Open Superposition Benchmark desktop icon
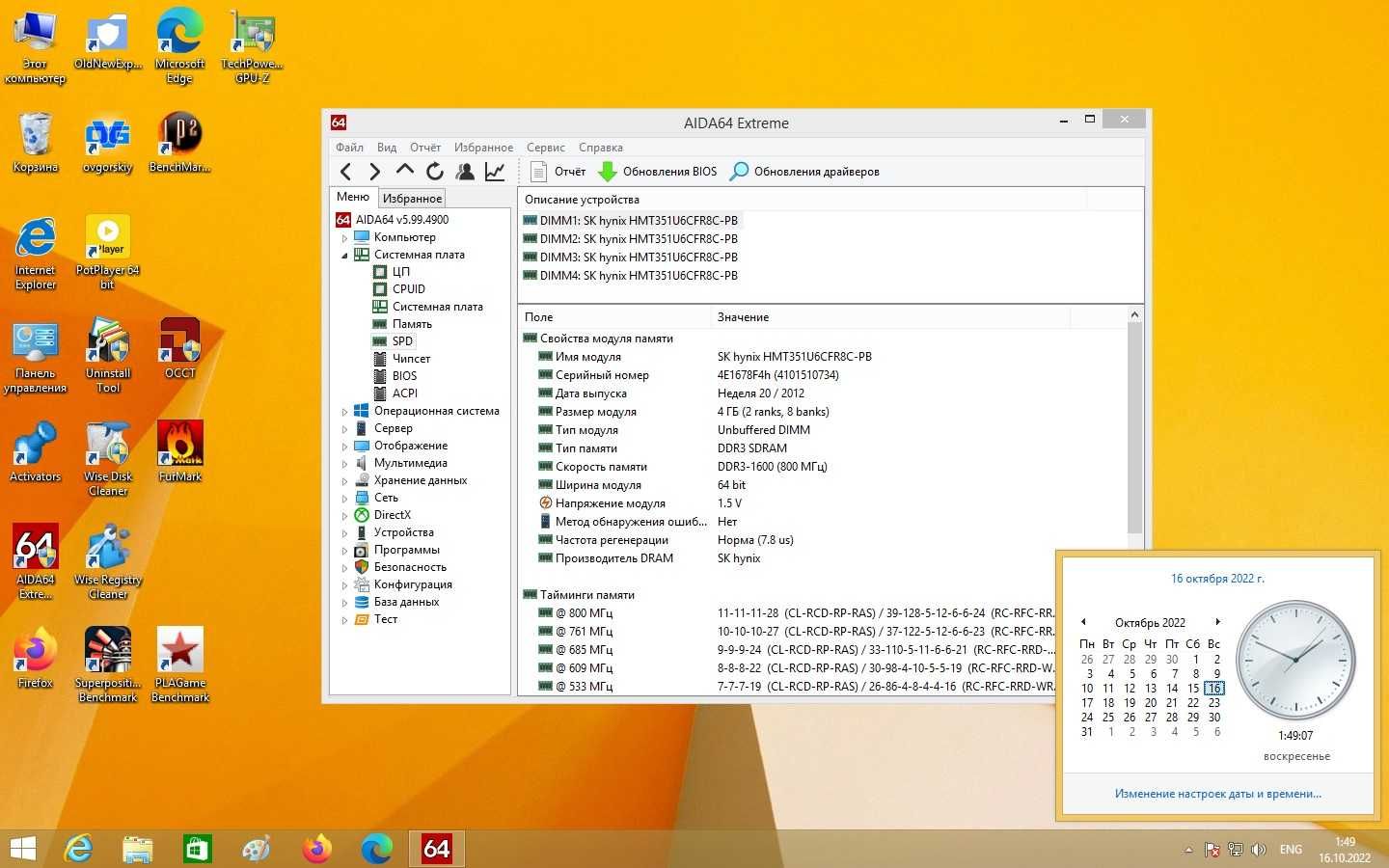This screenshot has width=1389, height=868. 108,665
